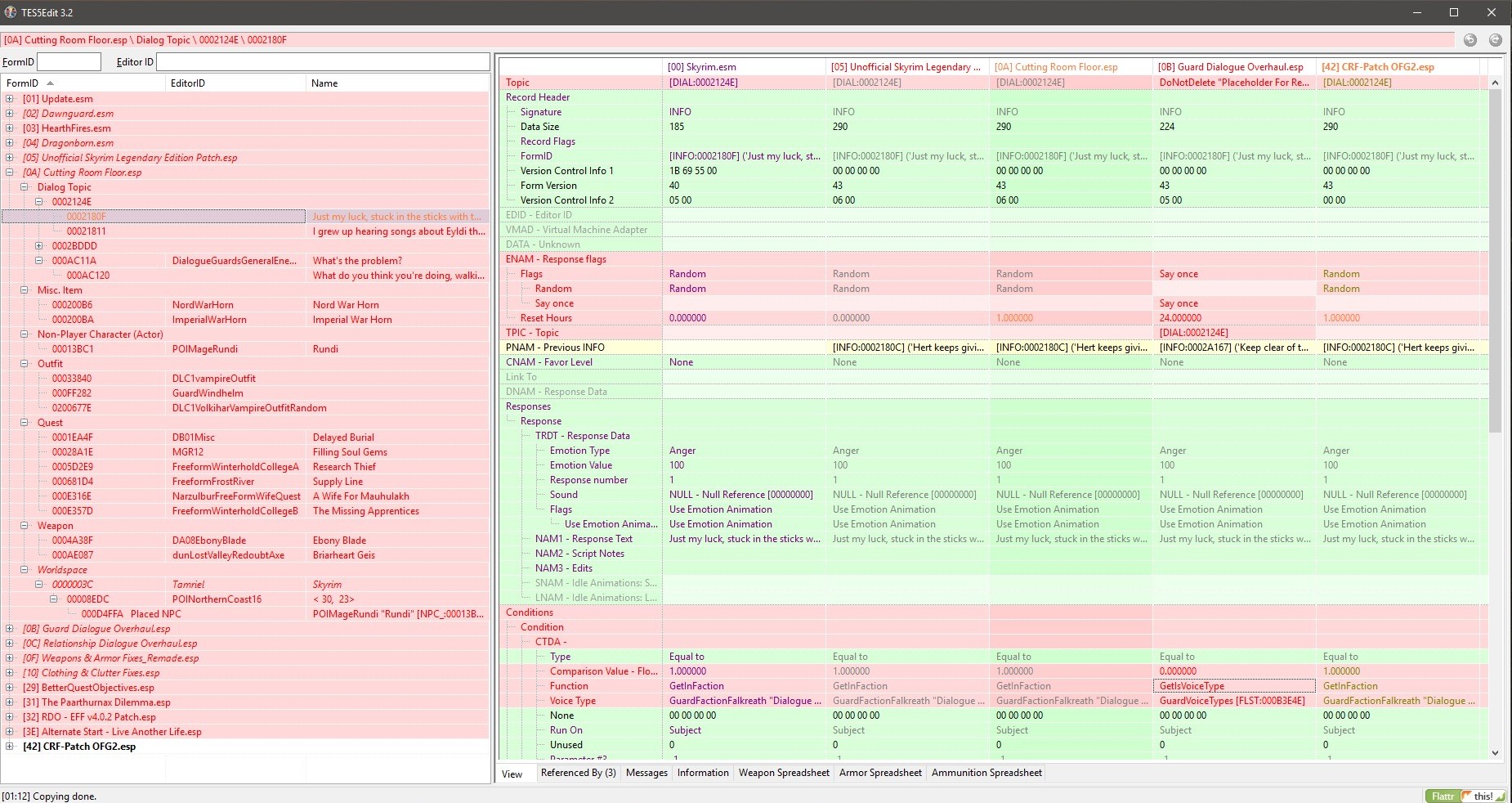
Task: Collapse the Misc. Item group
Action: pos(25,290)
